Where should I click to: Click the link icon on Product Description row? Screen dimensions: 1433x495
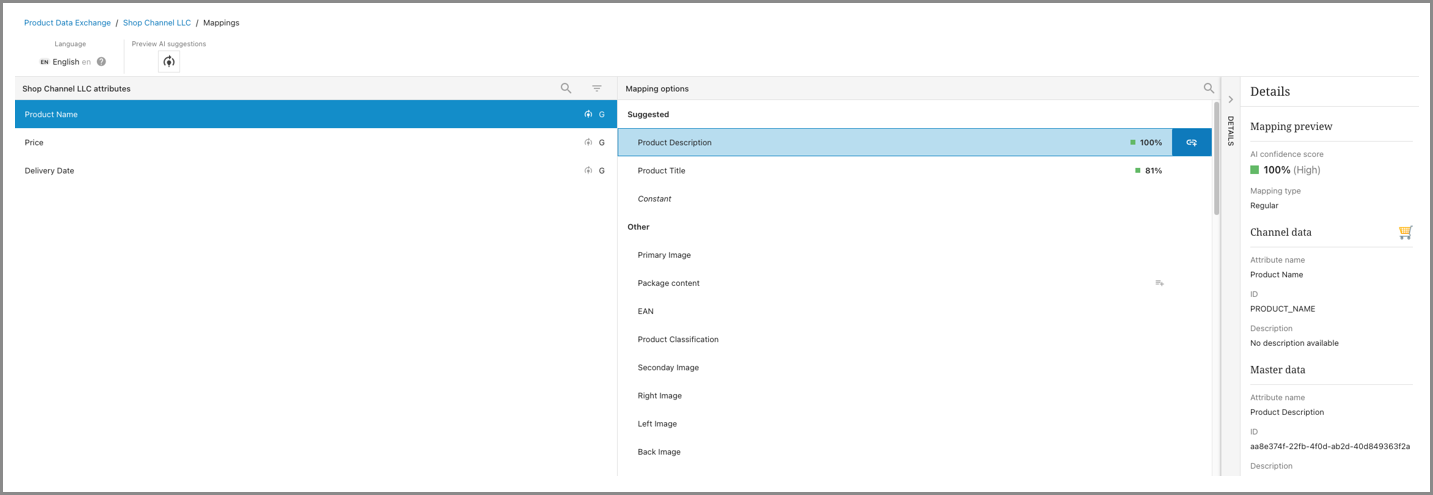tap(1191, 143)
